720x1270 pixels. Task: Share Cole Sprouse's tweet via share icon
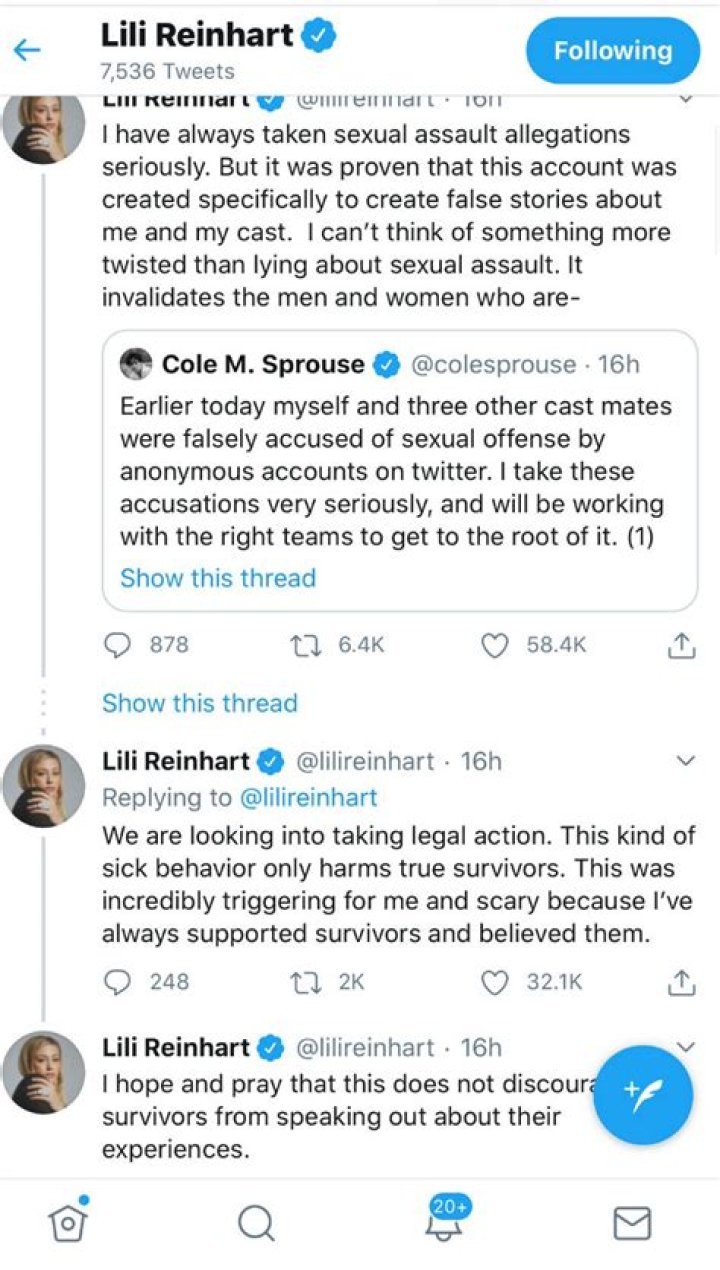[682, 645]
